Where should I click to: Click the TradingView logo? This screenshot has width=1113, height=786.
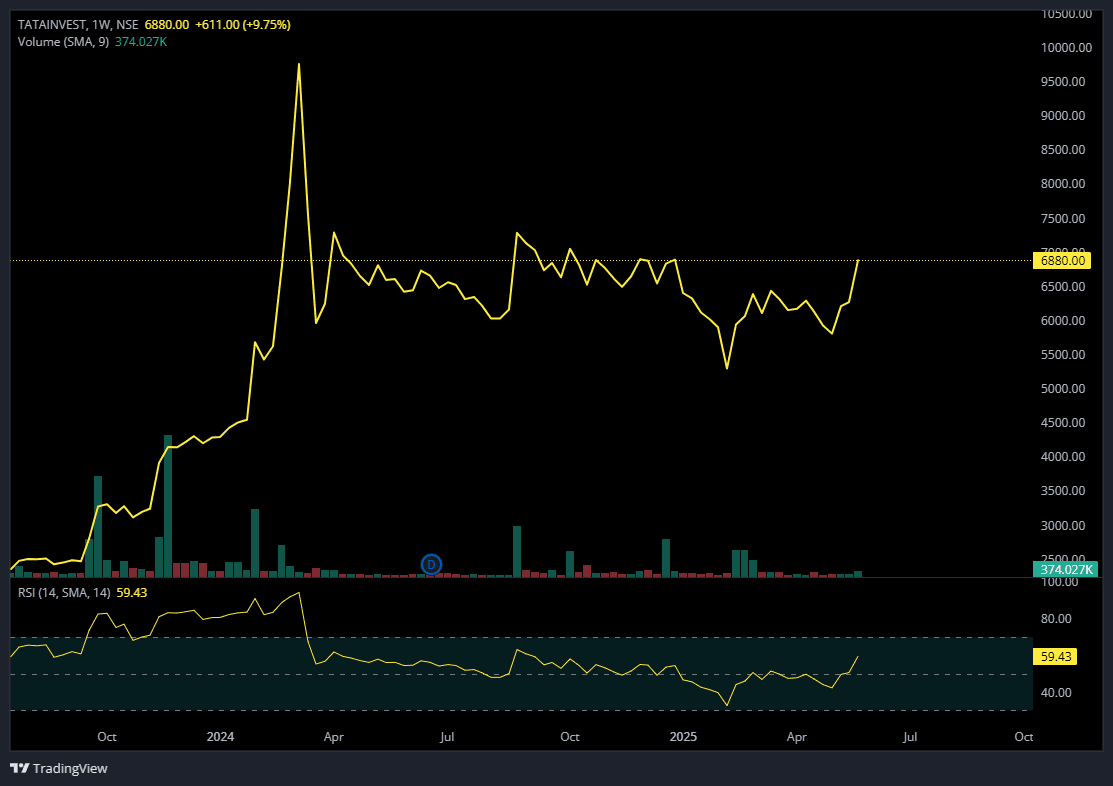click(59, 768)
